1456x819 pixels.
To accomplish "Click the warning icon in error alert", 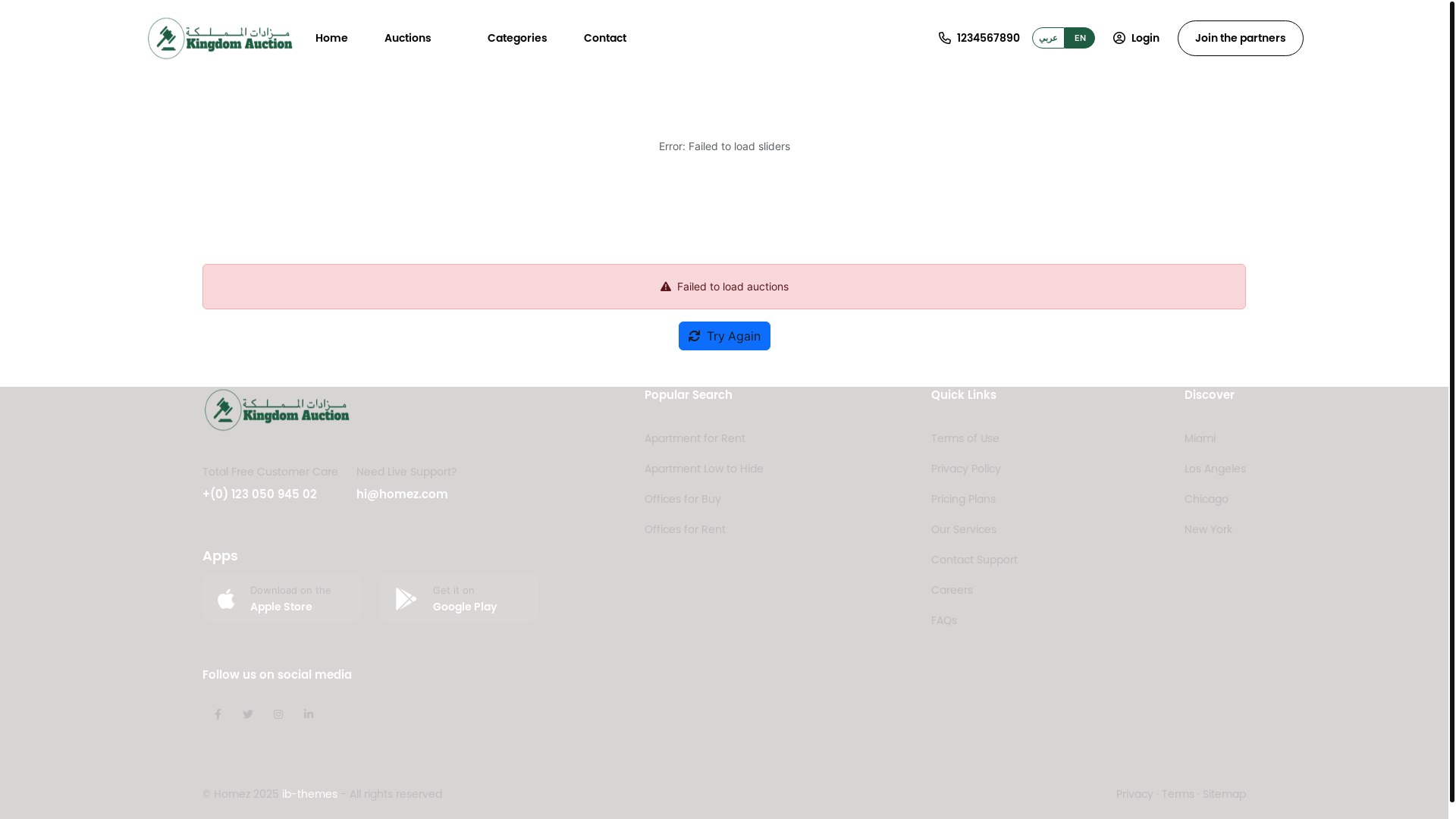I will (x=666, y=287).
